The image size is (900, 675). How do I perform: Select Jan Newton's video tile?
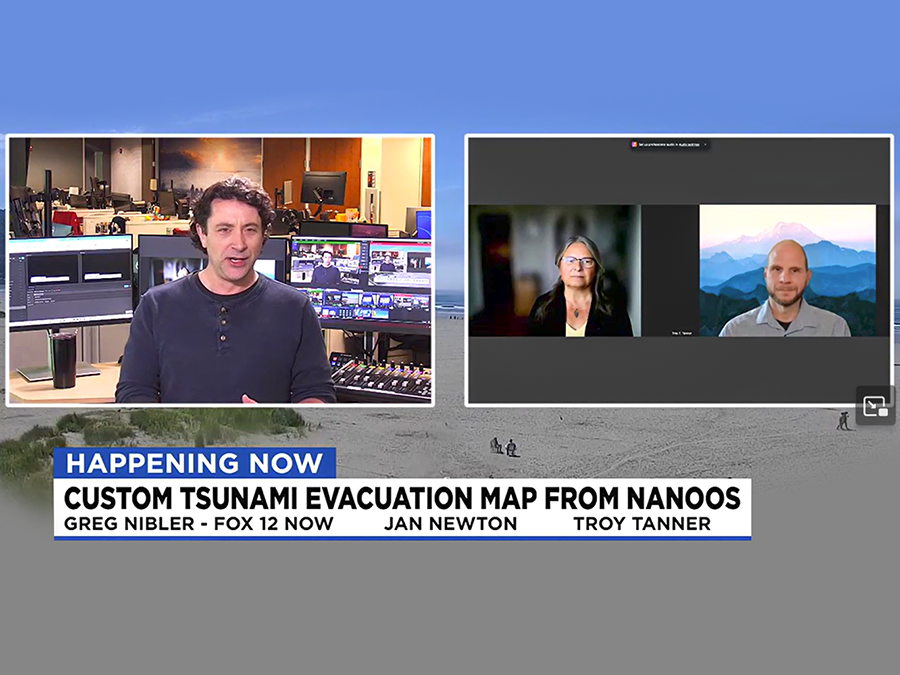(554, 271)
